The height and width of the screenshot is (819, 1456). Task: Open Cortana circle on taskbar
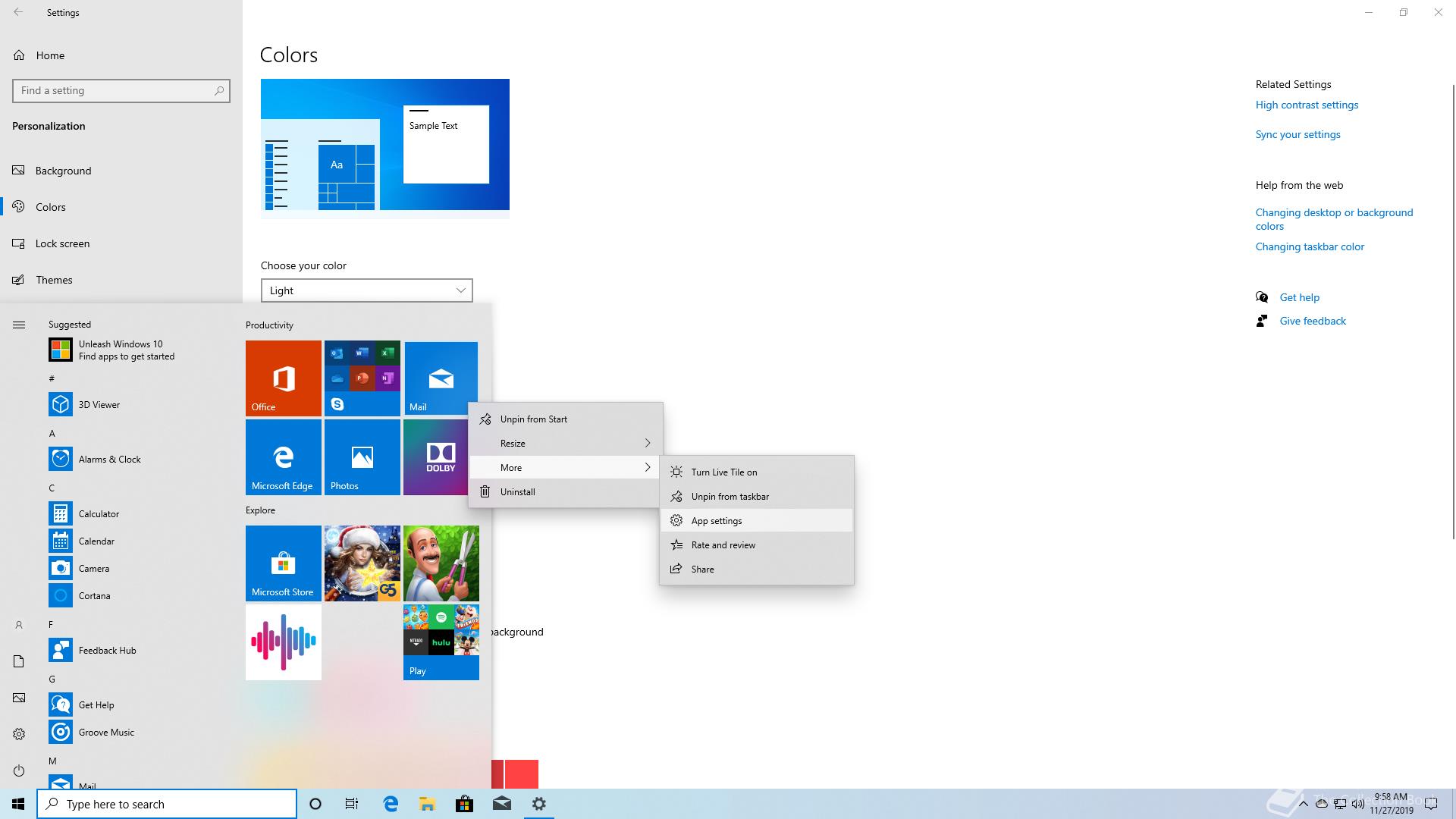(x=315, y=804)
